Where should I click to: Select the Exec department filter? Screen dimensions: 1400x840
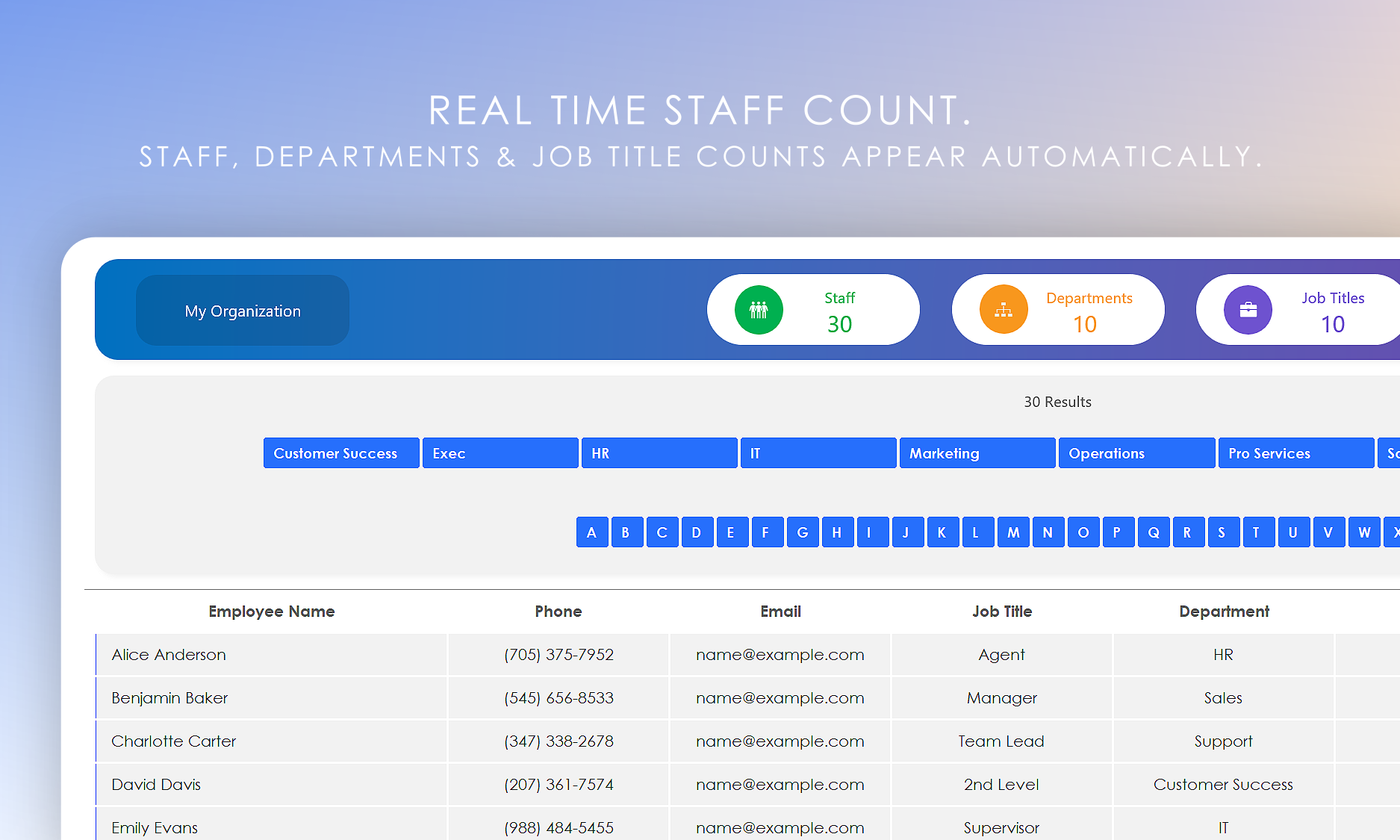(x=500, y=453)
